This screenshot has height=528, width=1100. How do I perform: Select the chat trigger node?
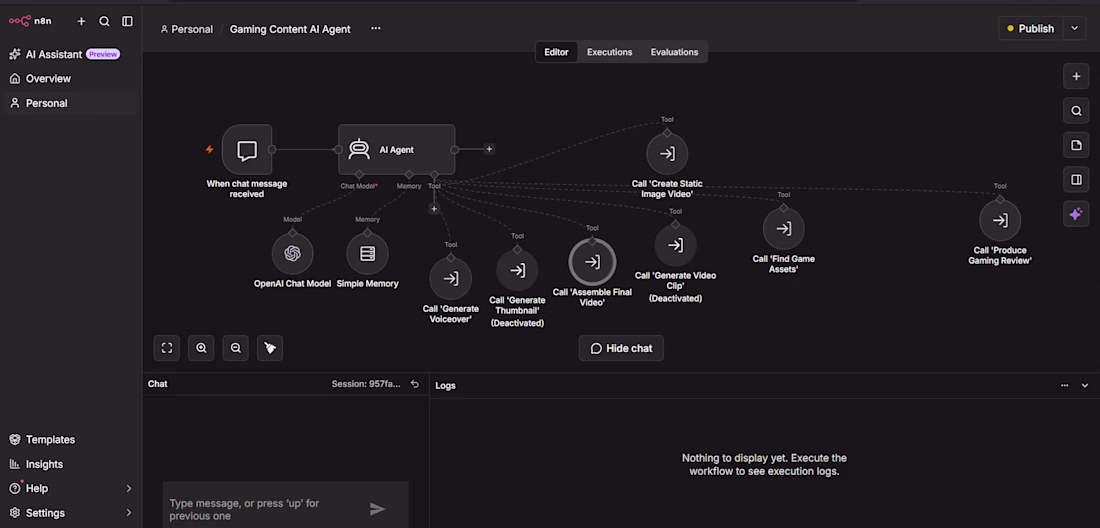click(x=247, y=149)
